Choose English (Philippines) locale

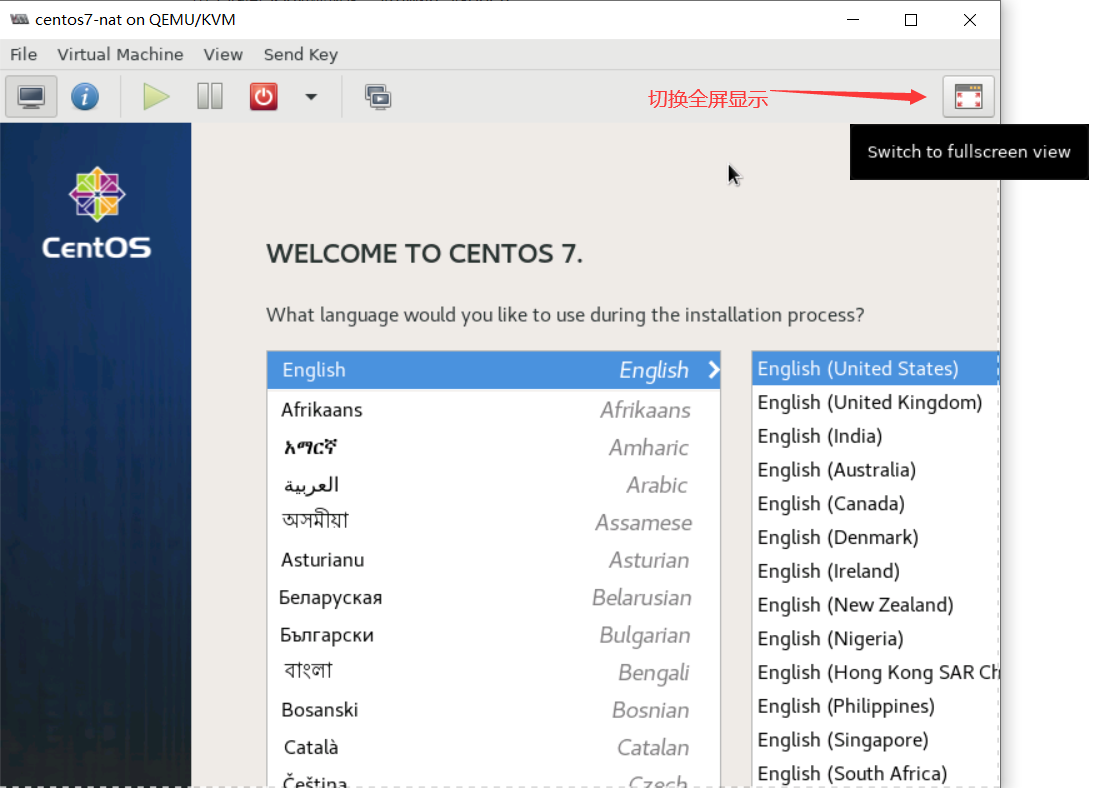point(876,706)
